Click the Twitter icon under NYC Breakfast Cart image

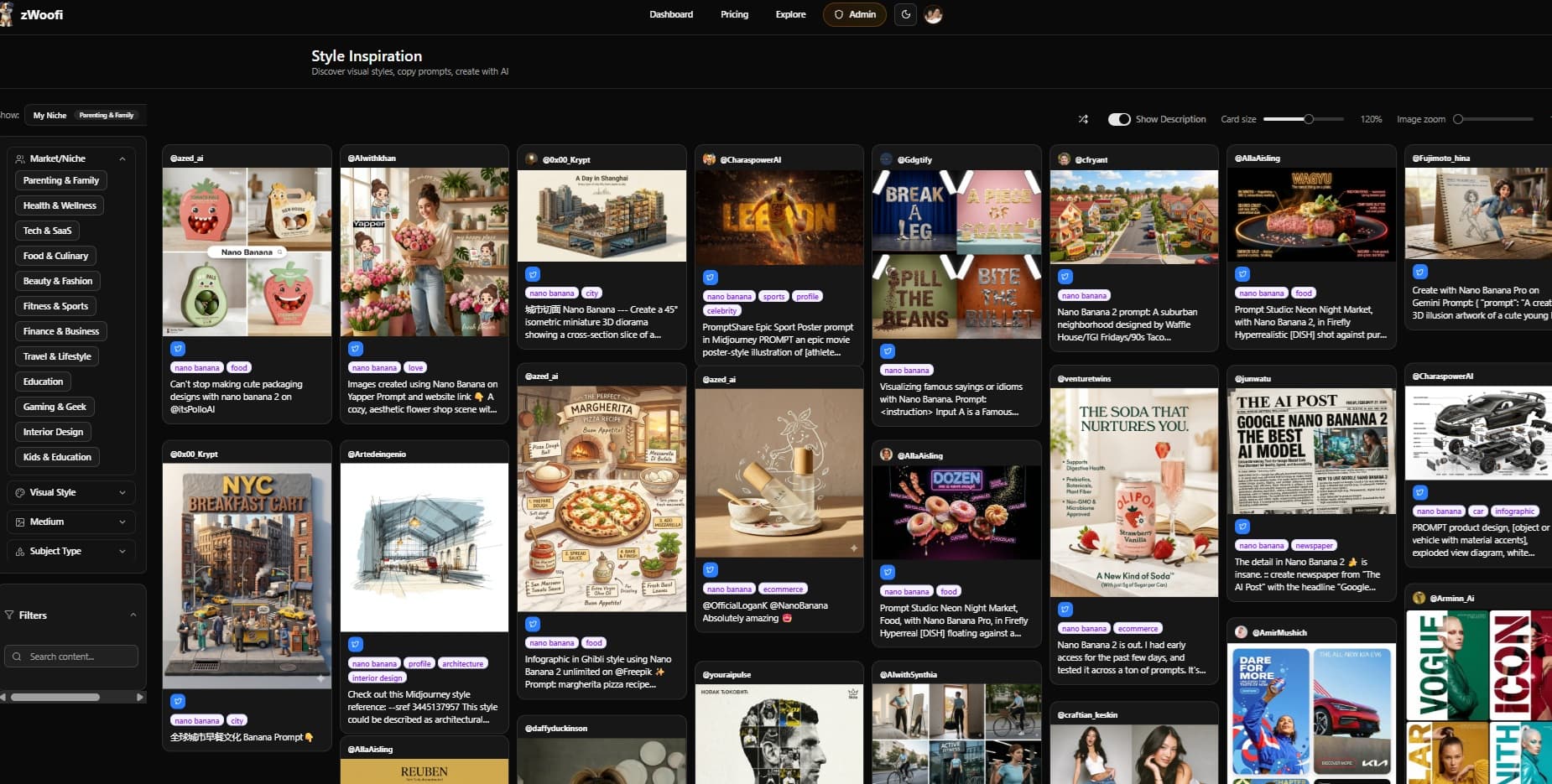[x=178, y=702]
